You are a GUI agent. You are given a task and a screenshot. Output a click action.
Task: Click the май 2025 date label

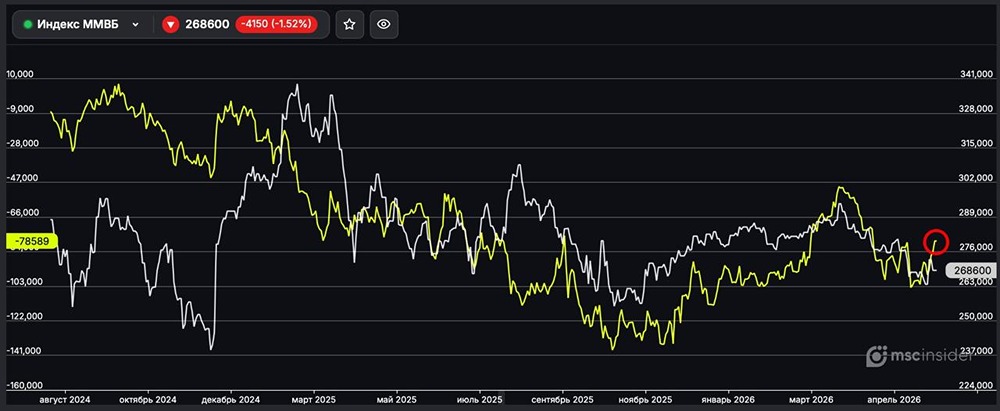pyautogui.click(x=397, y=399)
